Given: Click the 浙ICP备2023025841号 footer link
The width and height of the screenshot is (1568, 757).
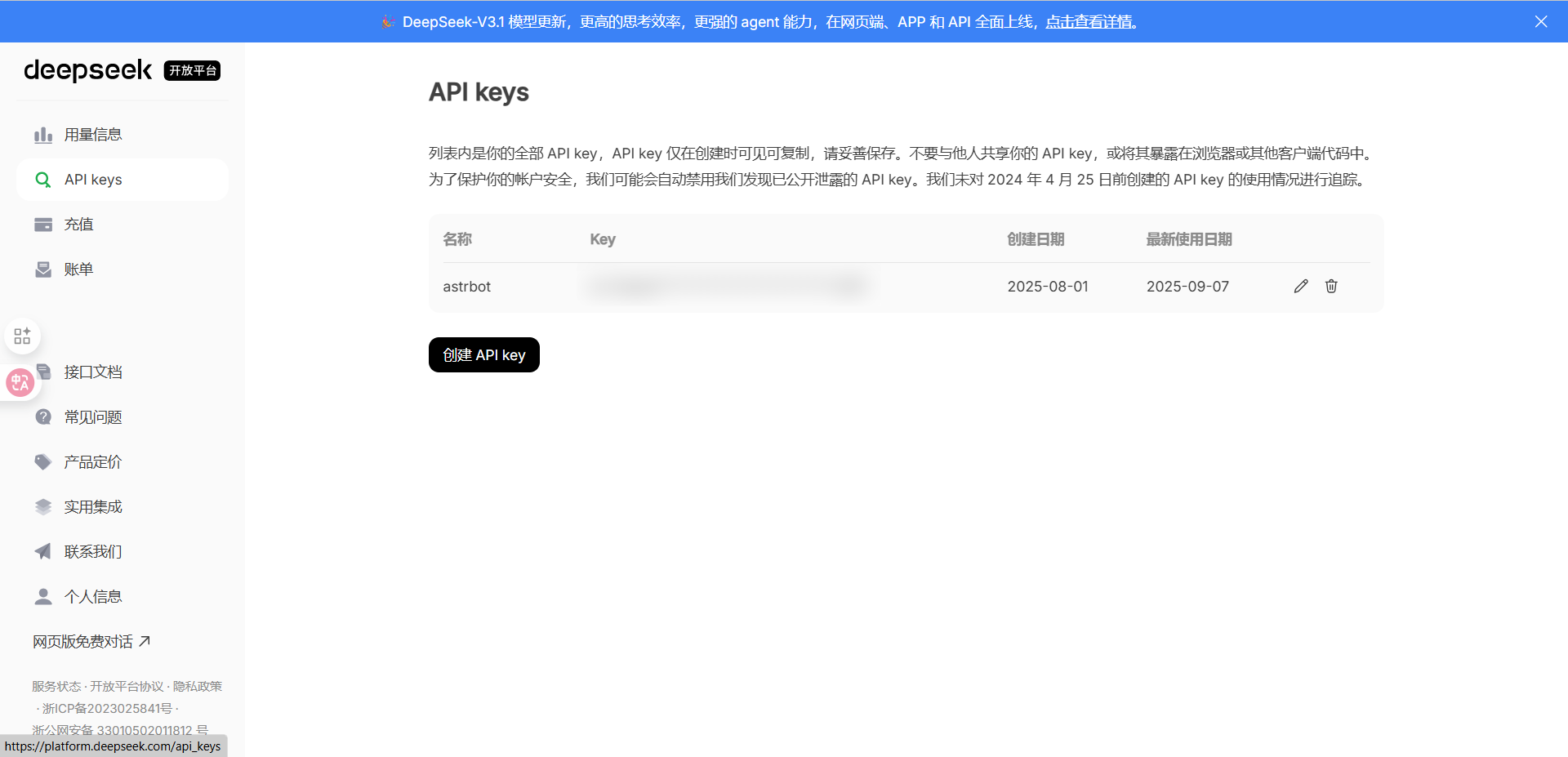Looking at the screenshot, I should click(107, 708).
